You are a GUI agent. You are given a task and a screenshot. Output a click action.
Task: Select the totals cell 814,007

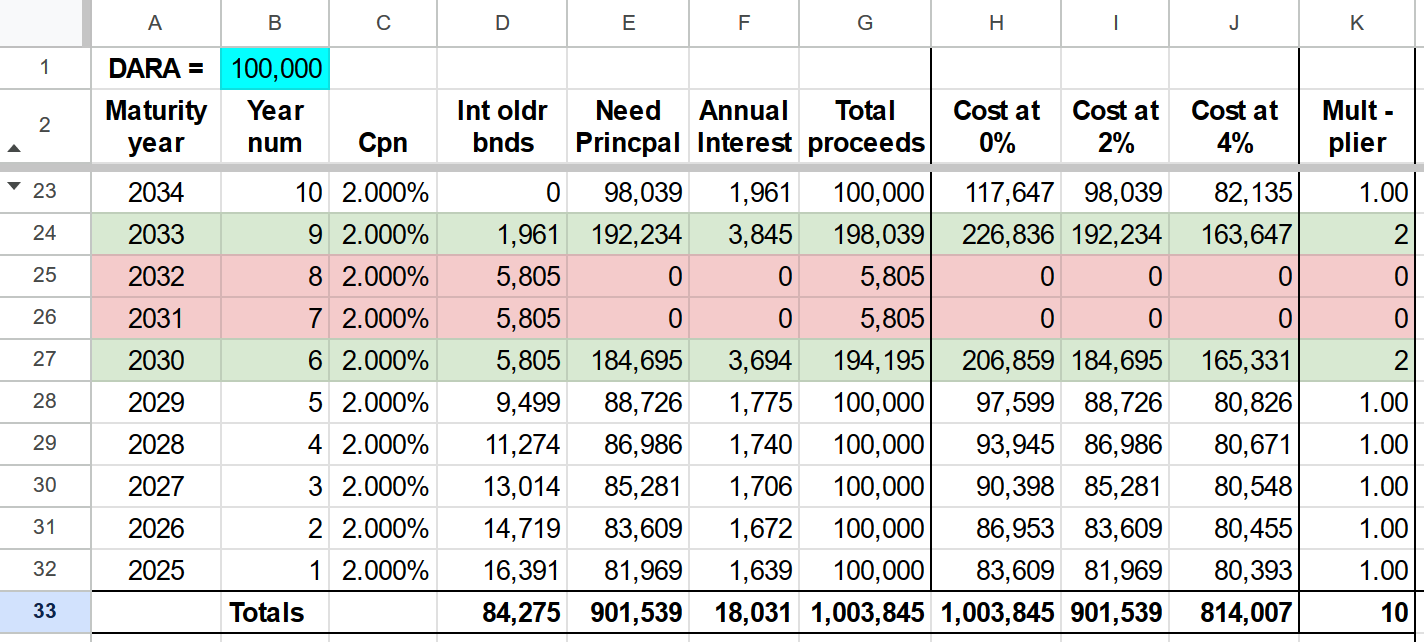(1234, 612)
